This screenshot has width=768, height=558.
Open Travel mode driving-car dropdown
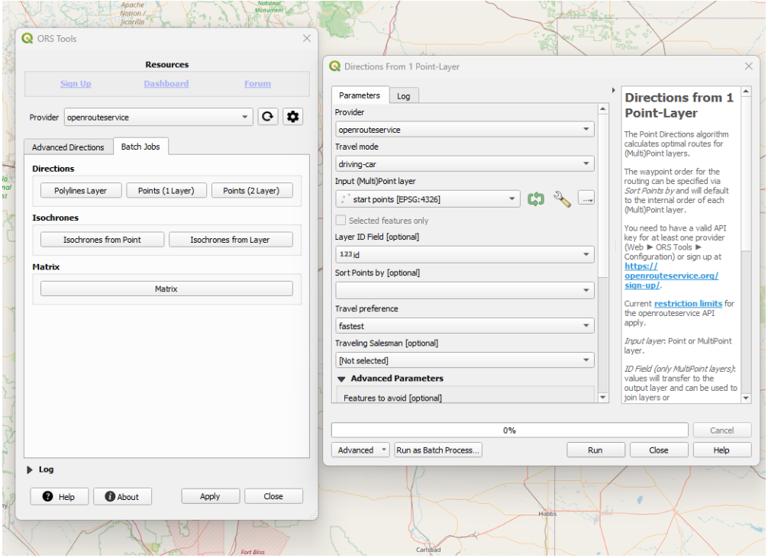click(x=465, y=164)
